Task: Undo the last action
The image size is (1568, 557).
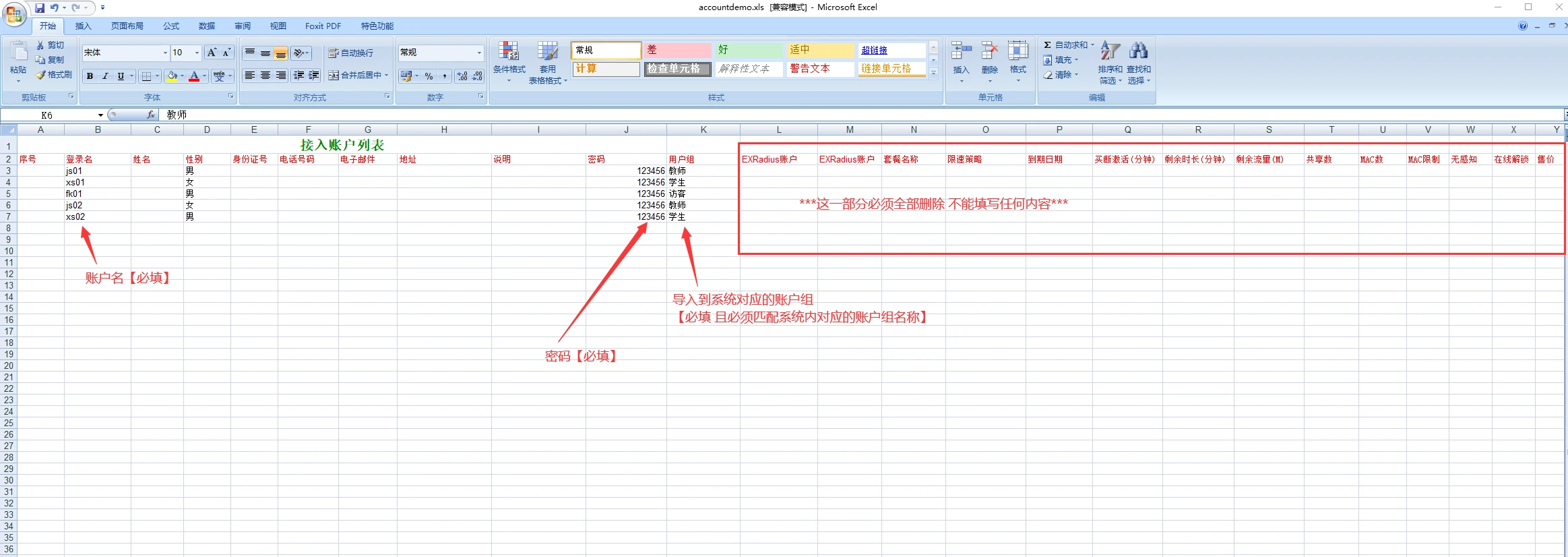Action: [x=54, y=8]
